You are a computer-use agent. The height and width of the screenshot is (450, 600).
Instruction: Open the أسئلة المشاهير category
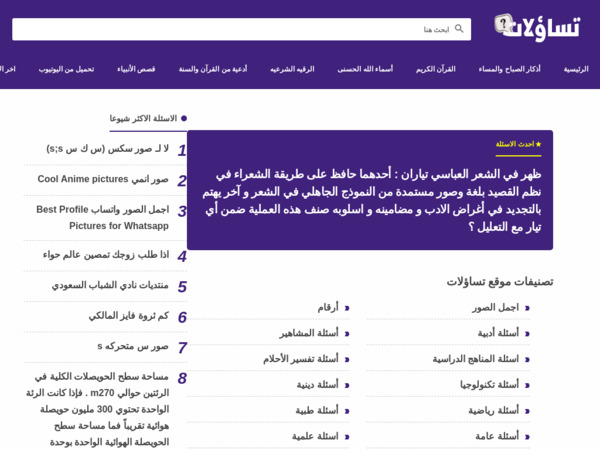click(309, 333)
